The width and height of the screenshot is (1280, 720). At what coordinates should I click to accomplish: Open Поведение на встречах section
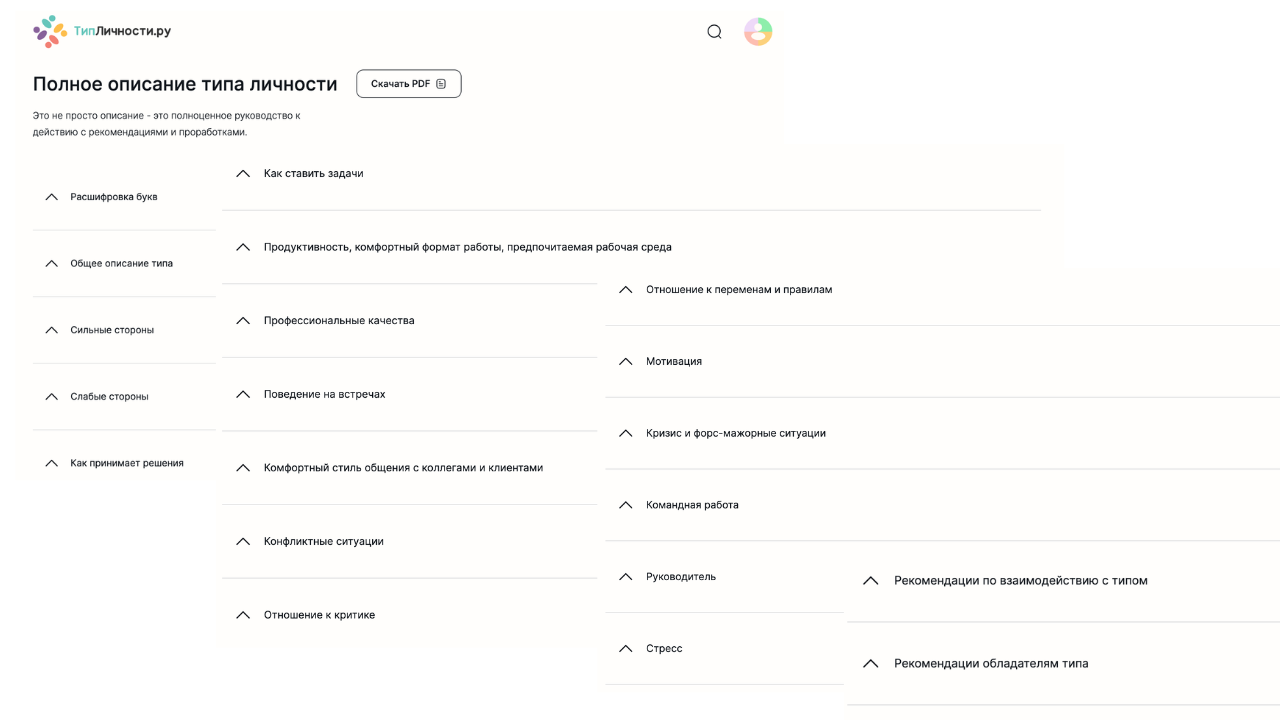point(324,395)
